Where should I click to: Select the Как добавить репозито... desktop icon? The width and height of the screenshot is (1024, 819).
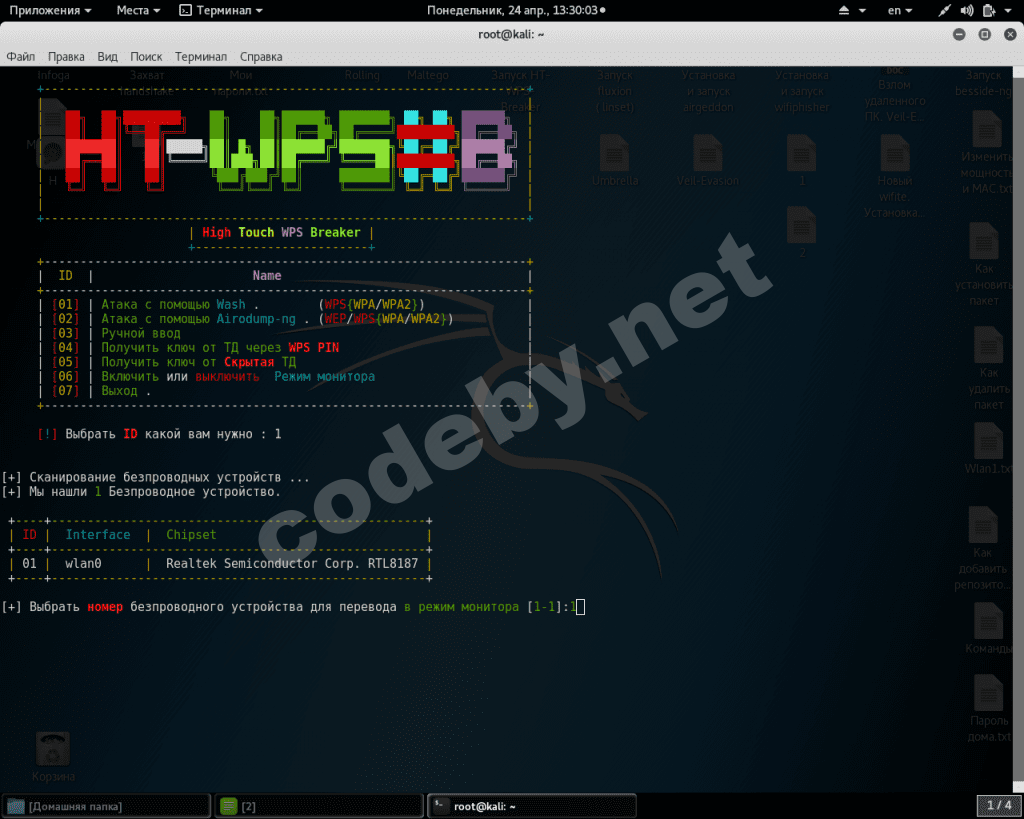pyautogui.click(x=983, y=549)
